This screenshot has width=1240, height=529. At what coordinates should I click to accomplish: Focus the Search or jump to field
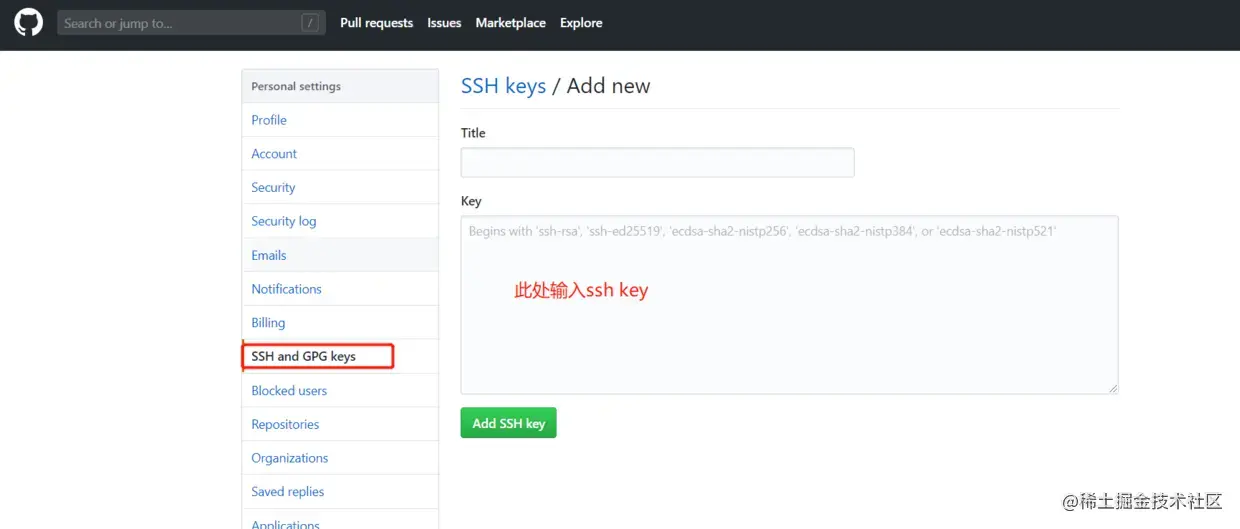[x=191, y=23]
